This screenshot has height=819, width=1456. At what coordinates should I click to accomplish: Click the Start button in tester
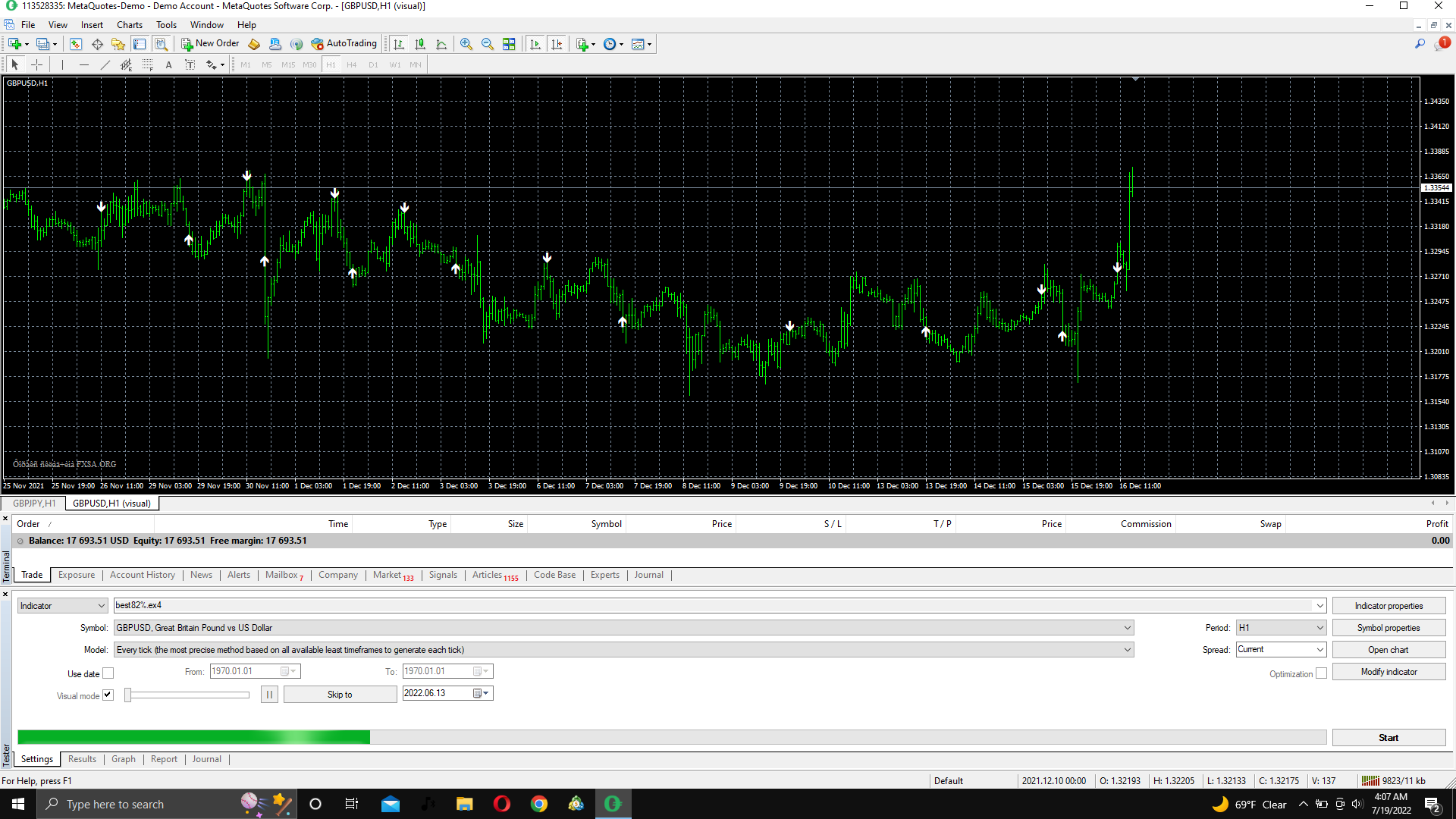pos(1388,738)
